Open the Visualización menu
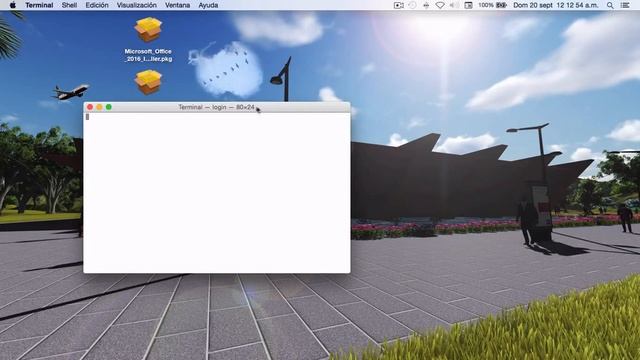Image resolution: width=640 pixels, height=360 pixels. pyautogui.click(x=137, y=5)
